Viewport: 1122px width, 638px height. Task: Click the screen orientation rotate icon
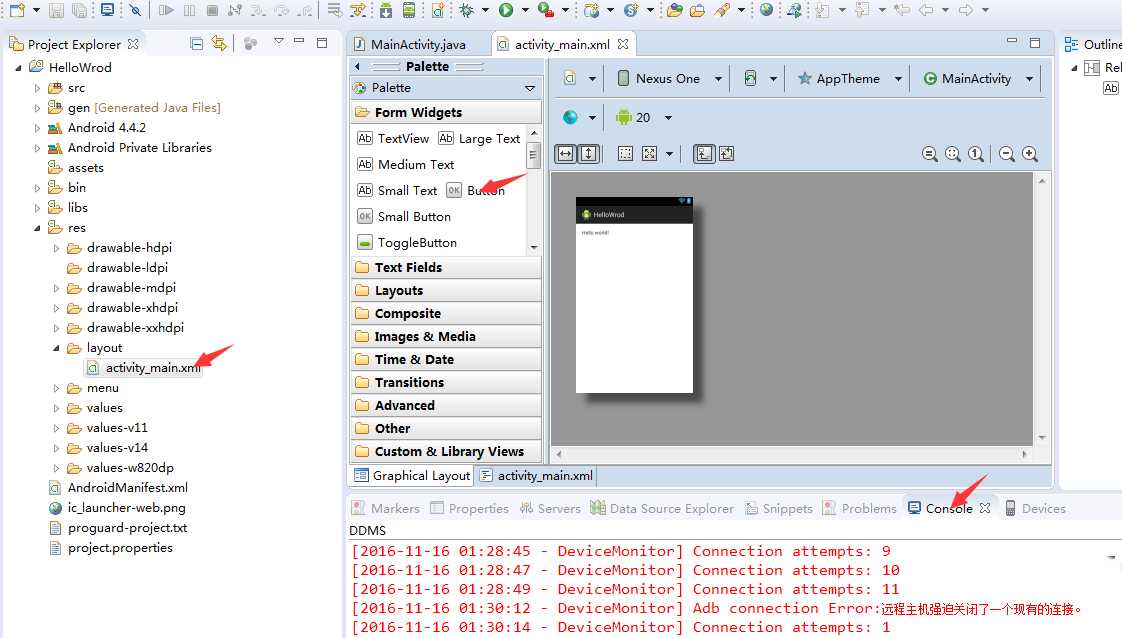pyautogui.click(x=750, y=78)
